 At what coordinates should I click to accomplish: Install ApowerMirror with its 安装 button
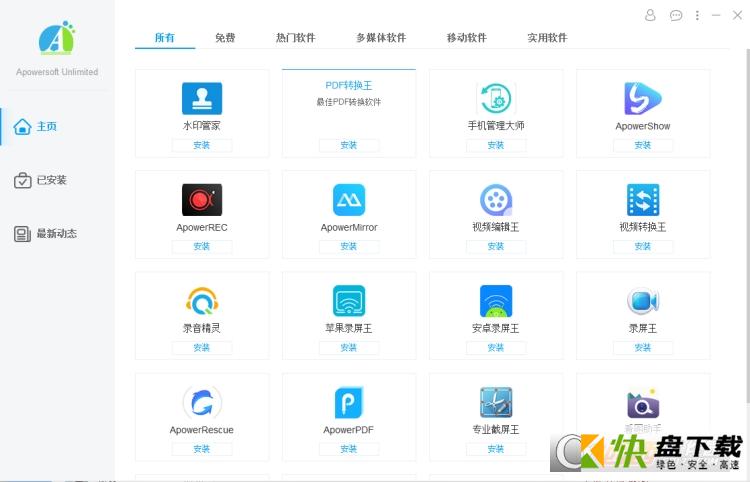point(349,247)
